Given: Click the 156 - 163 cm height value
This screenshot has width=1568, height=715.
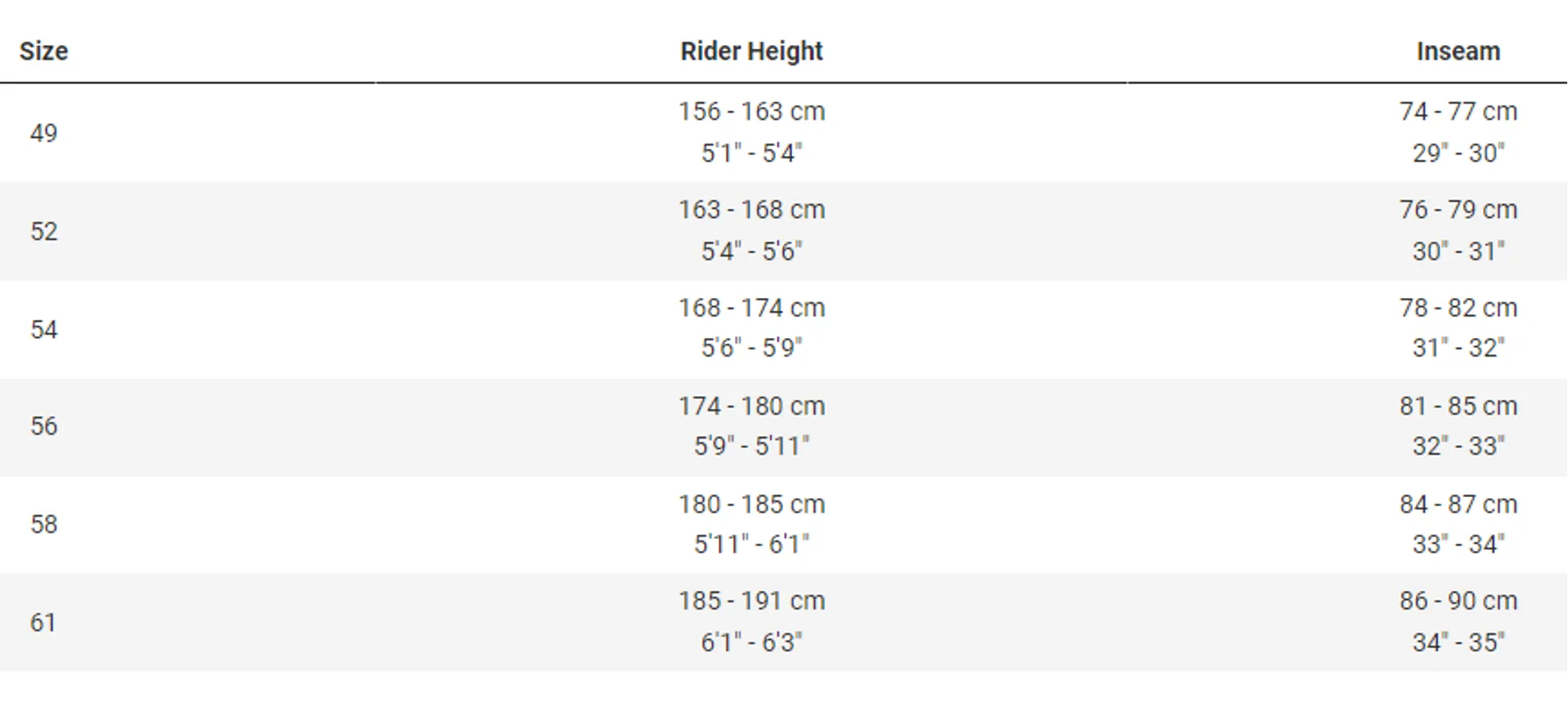Looking at the screenshot, I should click(751, 111).
